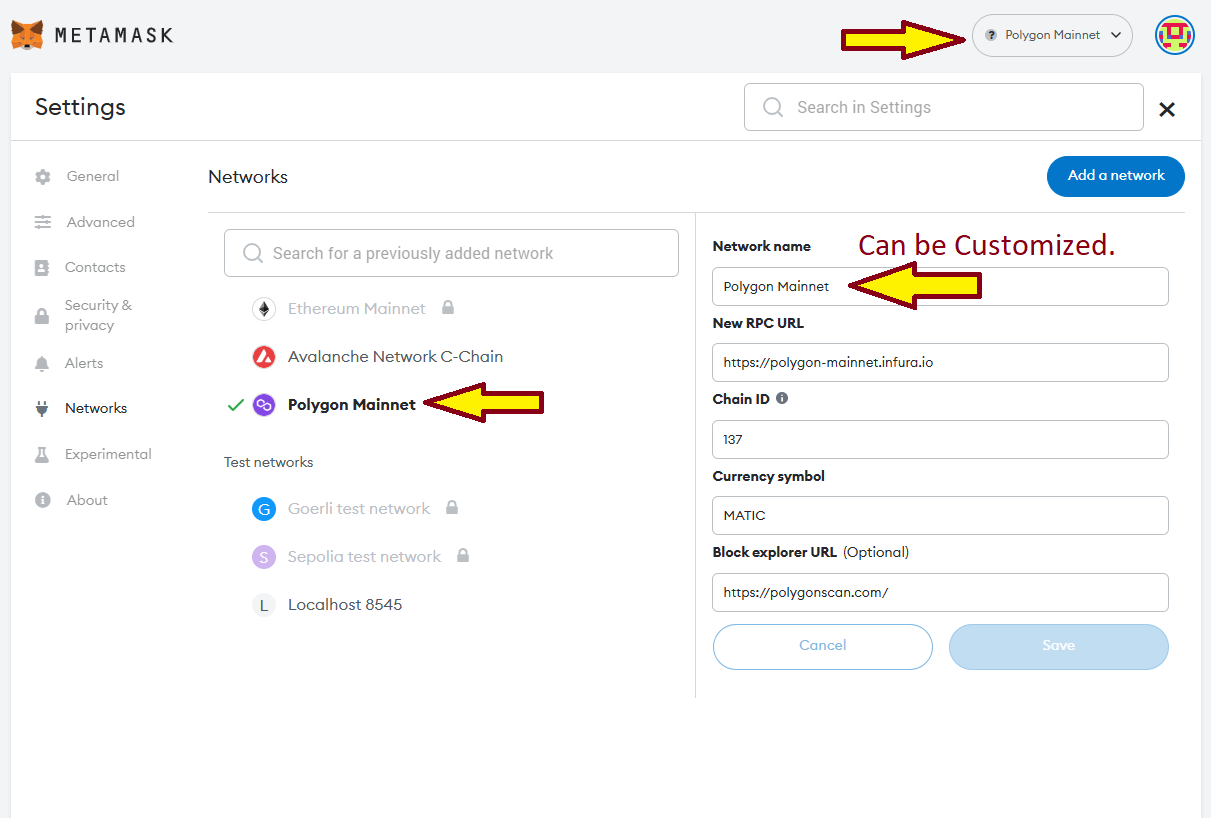The width and height of the screenshot is (1211, 818).
Task: Select Avalanche Network C-Chain
Action: pos(395,356)
